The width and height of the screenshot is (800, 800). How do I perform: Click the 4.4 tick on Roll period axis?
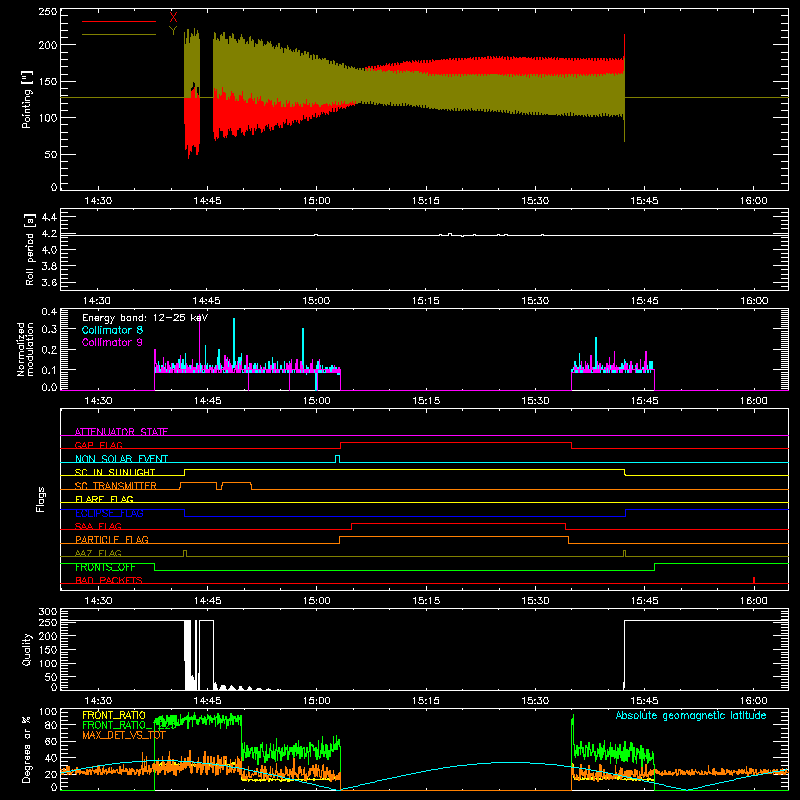click(49, 217)
